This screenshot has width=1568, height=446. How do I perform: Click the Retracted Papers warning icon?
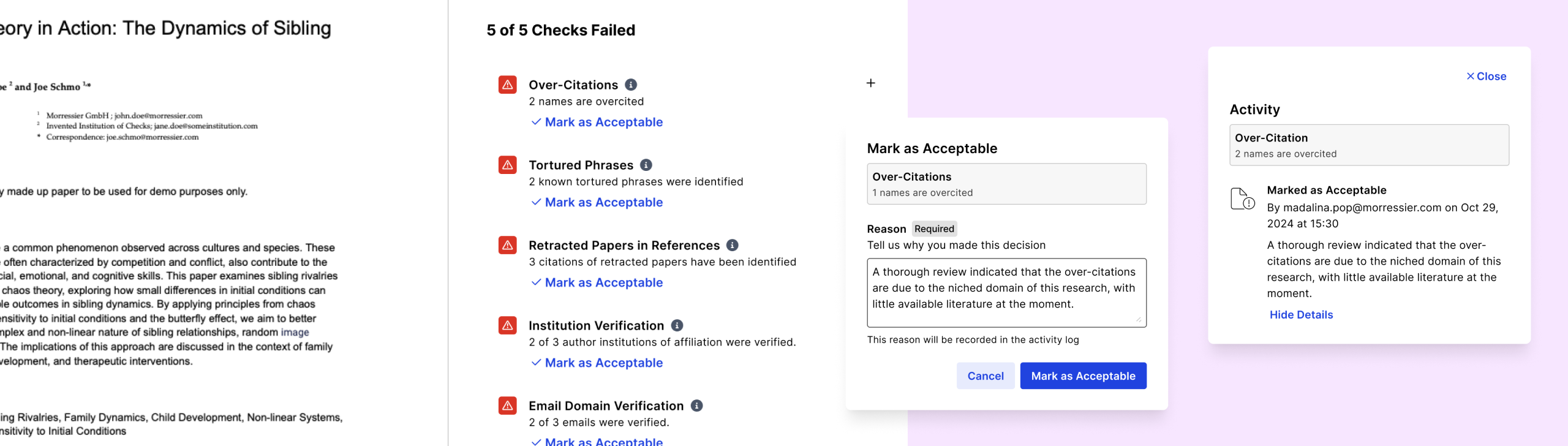coord(507,246)
